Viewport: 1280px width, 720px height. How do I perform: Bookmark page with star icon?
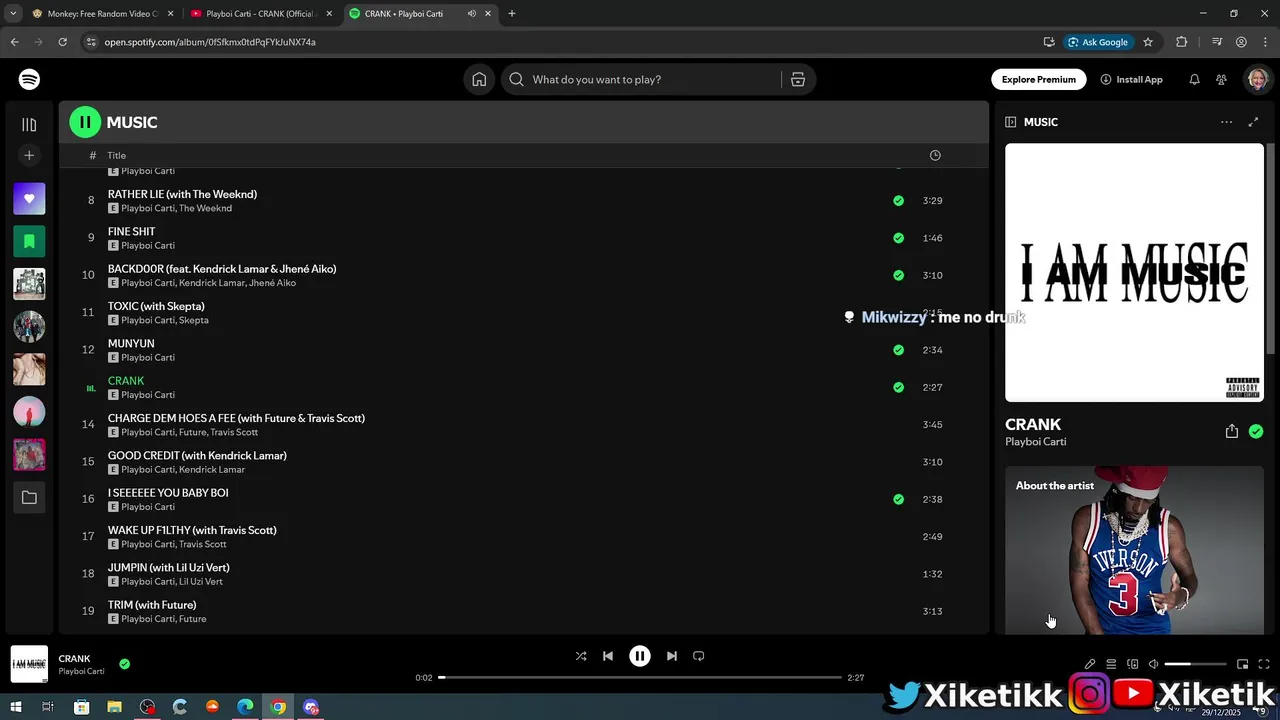point(1148,42)
